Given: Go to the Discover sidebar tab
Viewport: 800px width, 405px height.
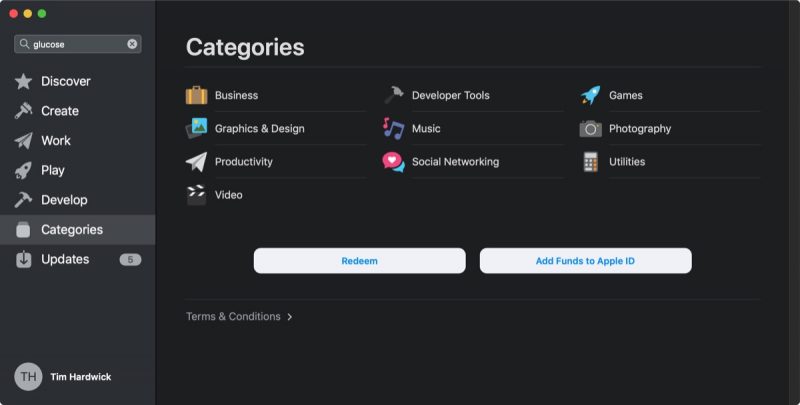Looking at the screenshot, I should pos(65,81).
